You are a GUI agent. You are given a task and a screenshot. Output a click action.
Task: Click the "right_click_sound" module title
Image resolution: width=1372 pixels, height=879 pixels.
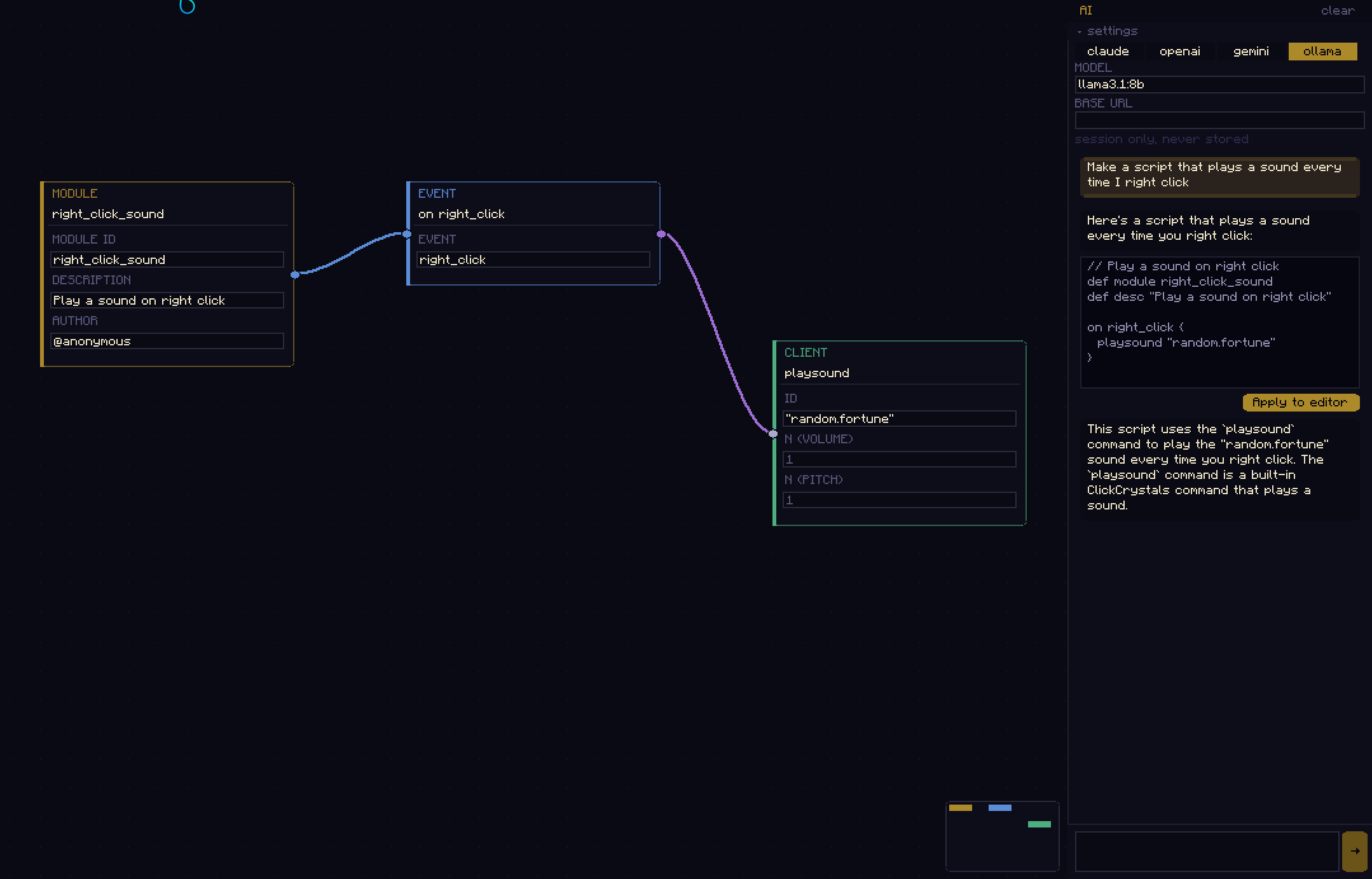click(108, 214)
